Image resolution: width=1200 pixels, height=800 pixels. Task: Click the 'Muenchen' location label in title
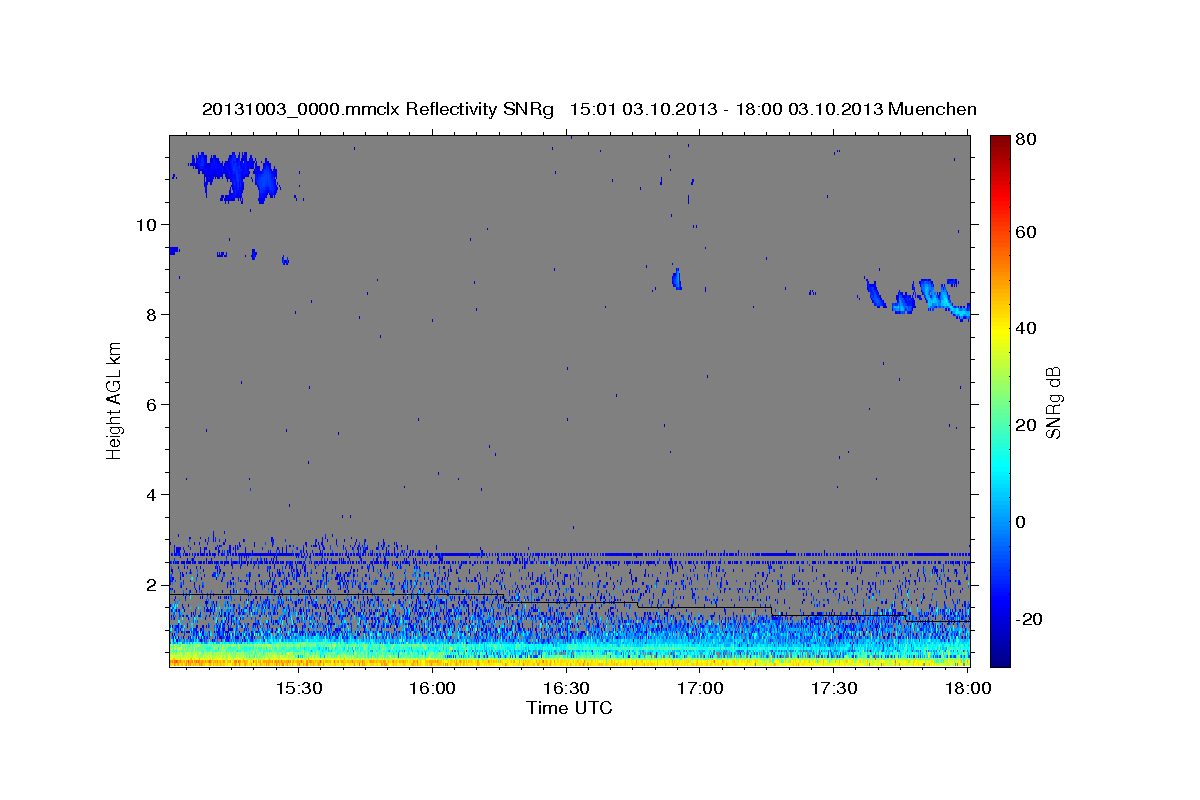coord(930,109)
